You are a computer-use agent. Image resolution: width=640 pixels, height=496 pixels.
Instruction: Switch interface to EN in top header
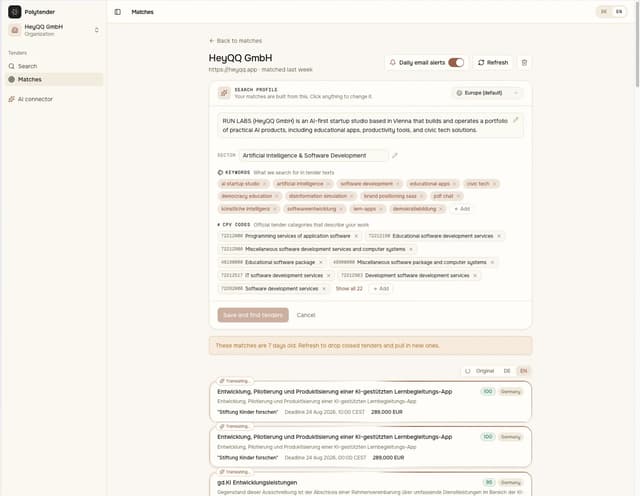[619, 12]
